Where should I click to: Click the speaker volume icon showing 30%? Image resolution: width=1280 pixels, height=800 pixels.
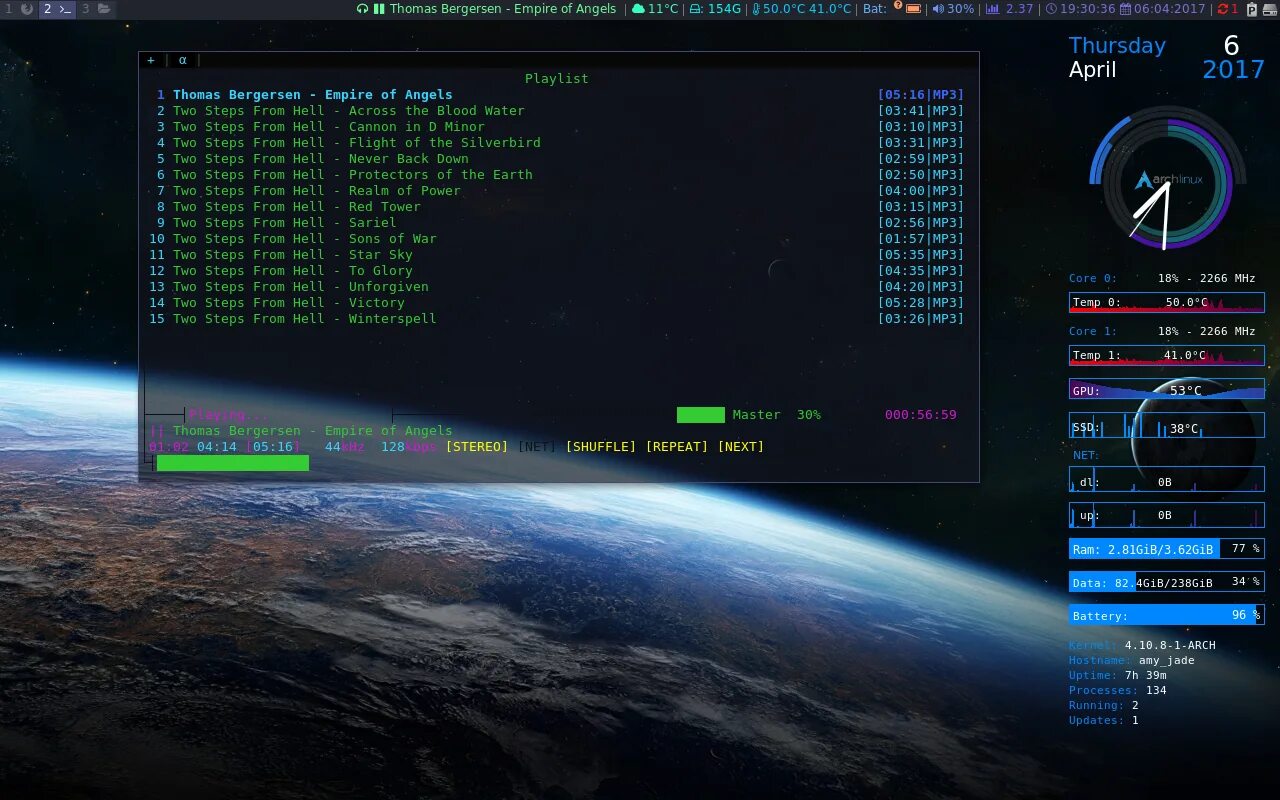(937, 9)
